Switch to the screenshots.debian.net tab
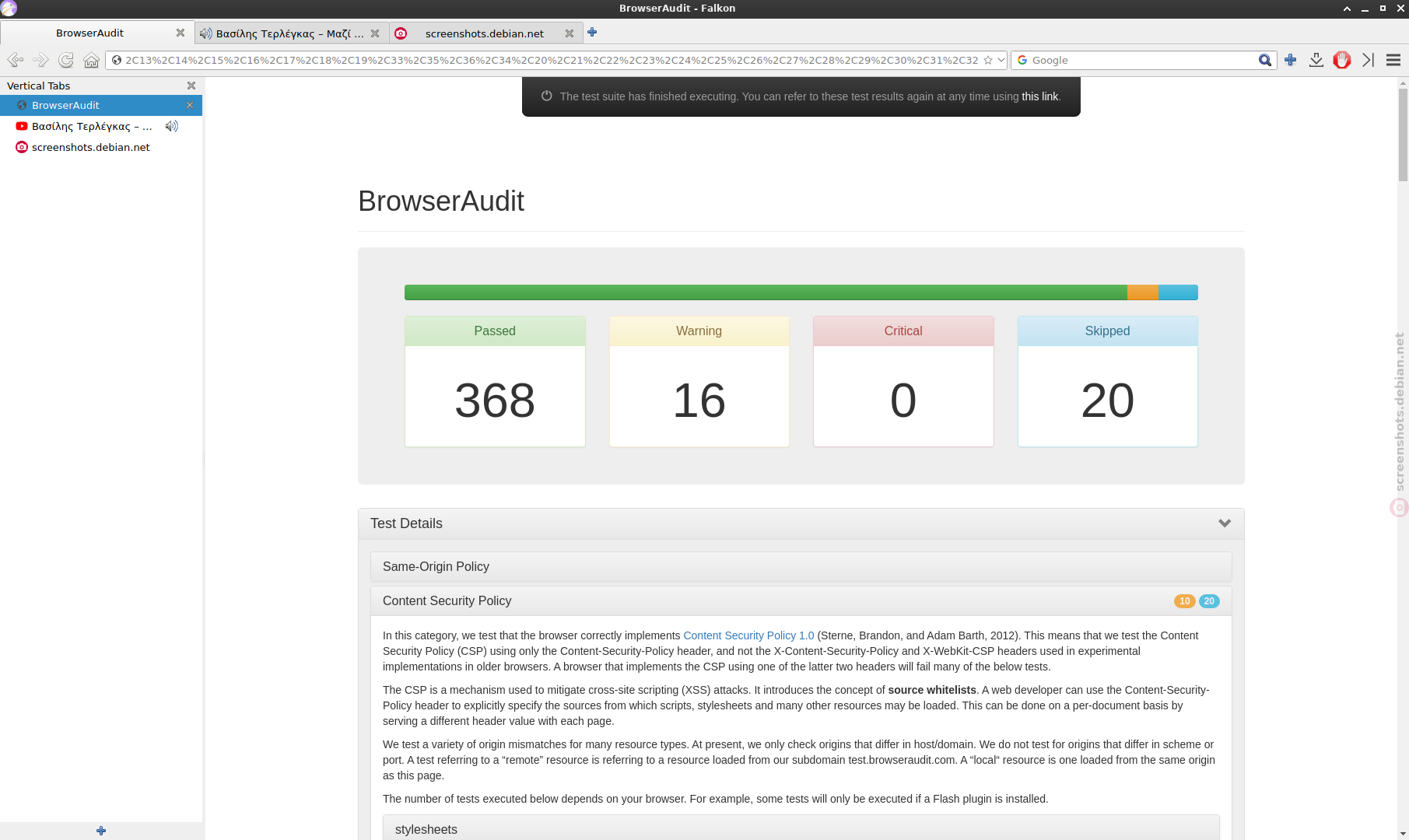This screenshot has height=840, width=1409. tap(484, 33)
